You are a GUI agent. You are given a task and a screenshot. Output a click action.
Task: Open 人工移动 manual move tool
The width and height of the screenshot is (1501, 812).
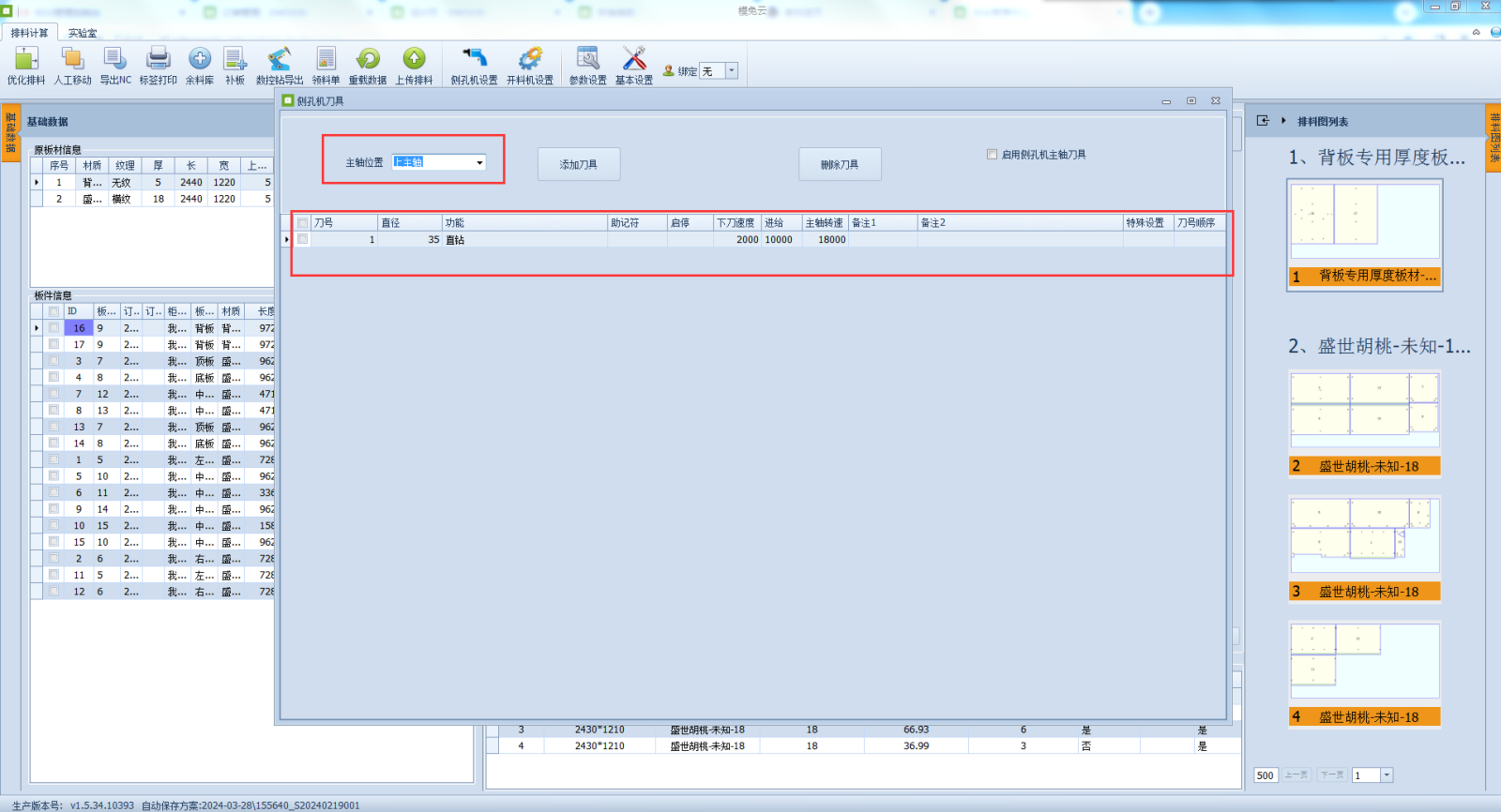click(x=72, y=66)
